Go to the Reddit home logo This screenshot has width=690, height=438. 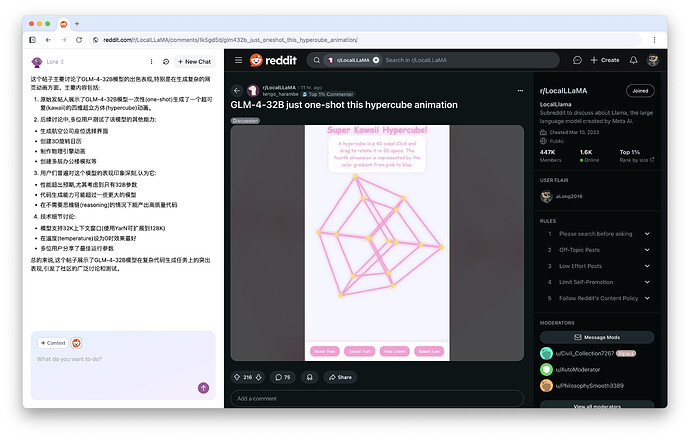[x=273, y=60]
